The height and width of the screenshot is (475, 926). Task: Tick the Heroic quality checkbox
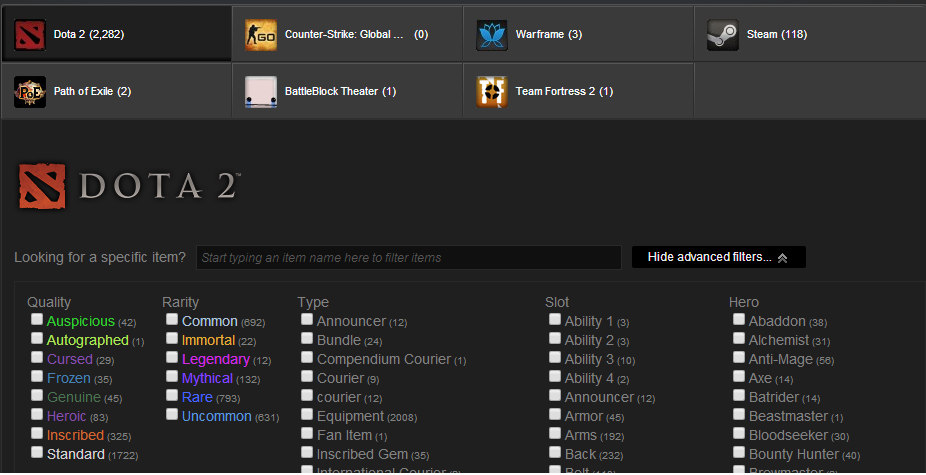(37, 414)
